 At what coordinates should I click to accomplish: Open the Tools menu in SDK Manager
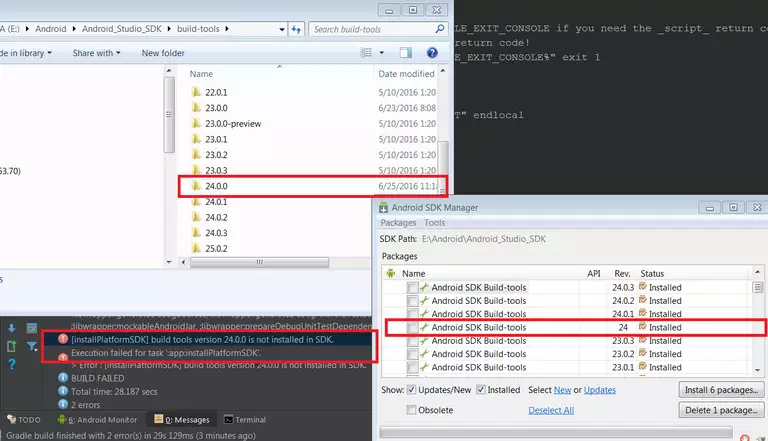[434, 223]
